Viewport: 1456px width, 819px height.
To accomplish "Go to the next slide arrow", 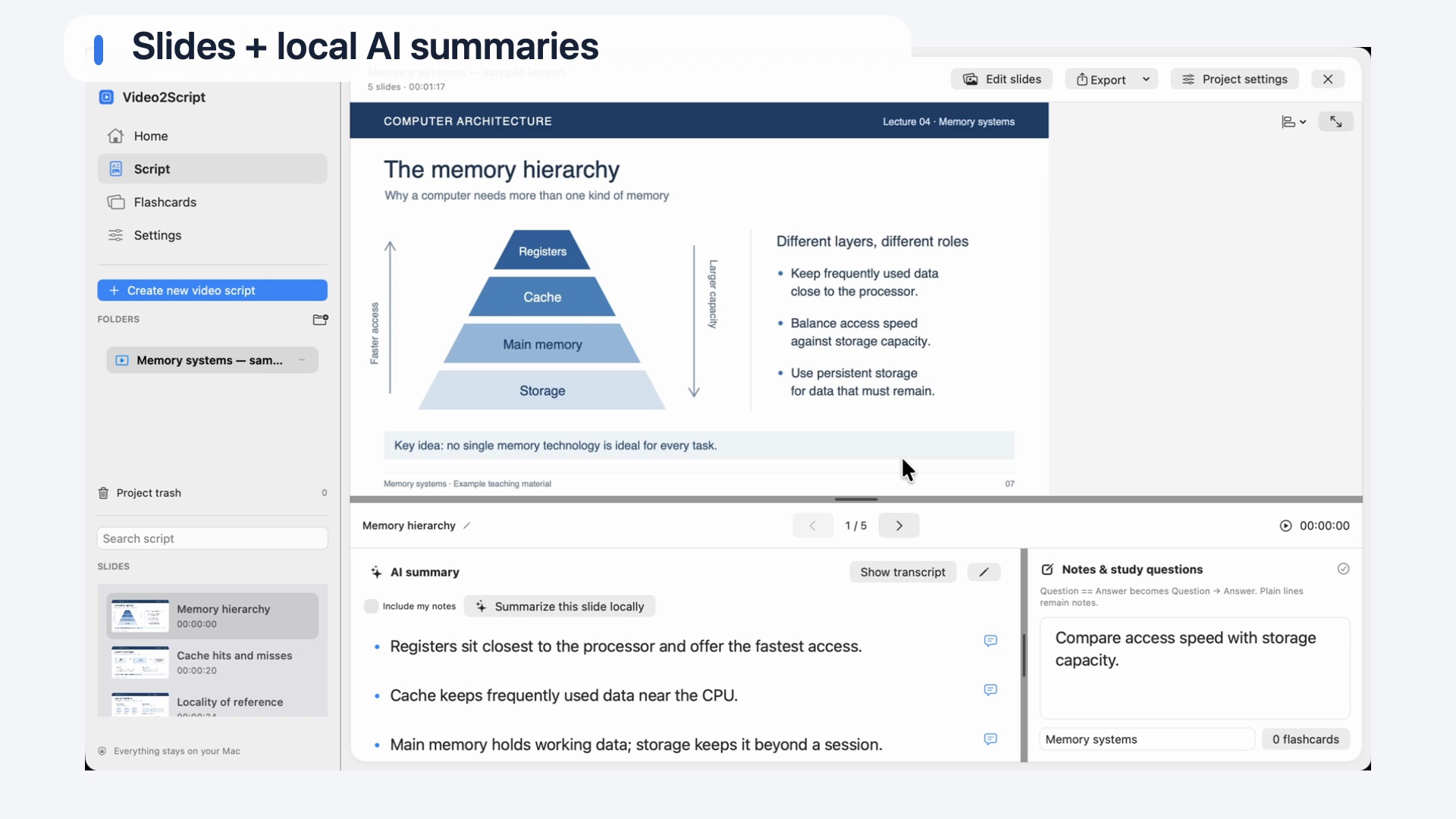I will (899, 526).
